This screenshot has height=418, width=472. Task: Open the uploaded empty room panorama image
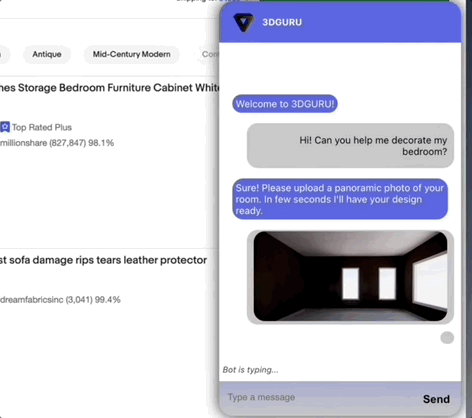(350, 276)
